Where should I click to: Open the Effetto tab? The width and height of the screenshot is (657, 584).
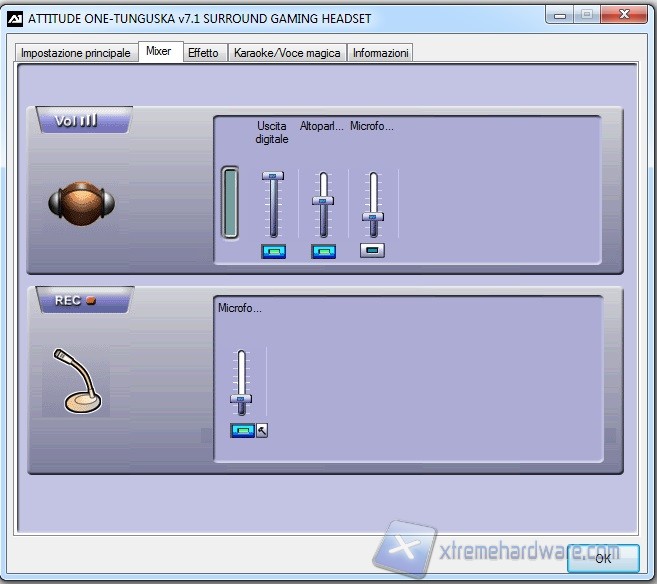[203, 53]
